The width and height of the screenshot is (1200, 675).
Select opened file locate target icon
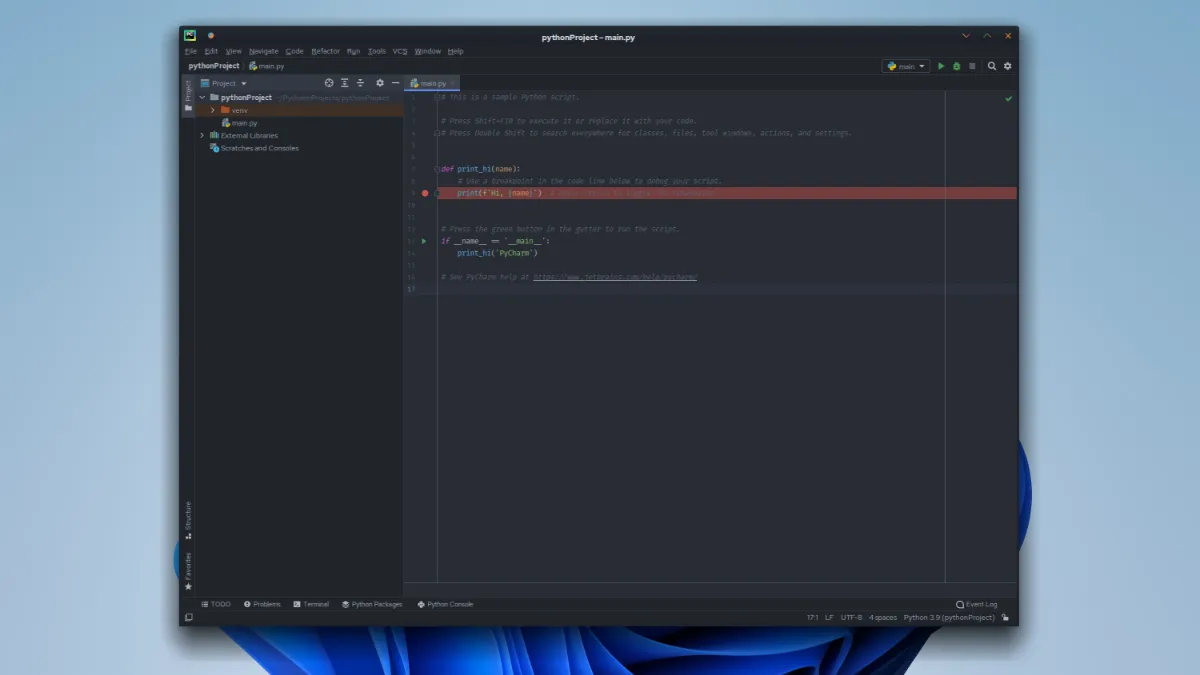tap(329, 83)
